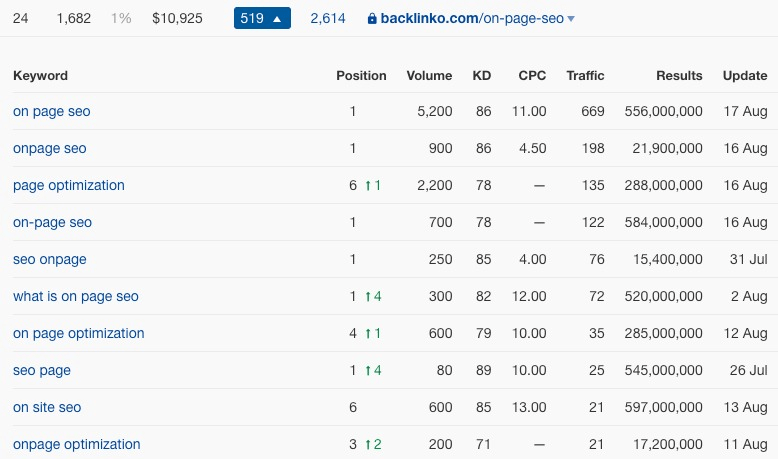Click the padlock icon before backlinko.com
778x459 pixels.
click(372, 19)
